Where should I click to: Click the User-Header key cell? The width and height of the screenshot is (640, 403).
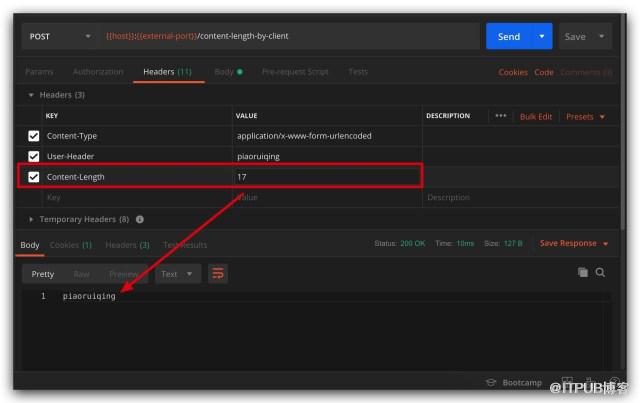coord(137,156)
